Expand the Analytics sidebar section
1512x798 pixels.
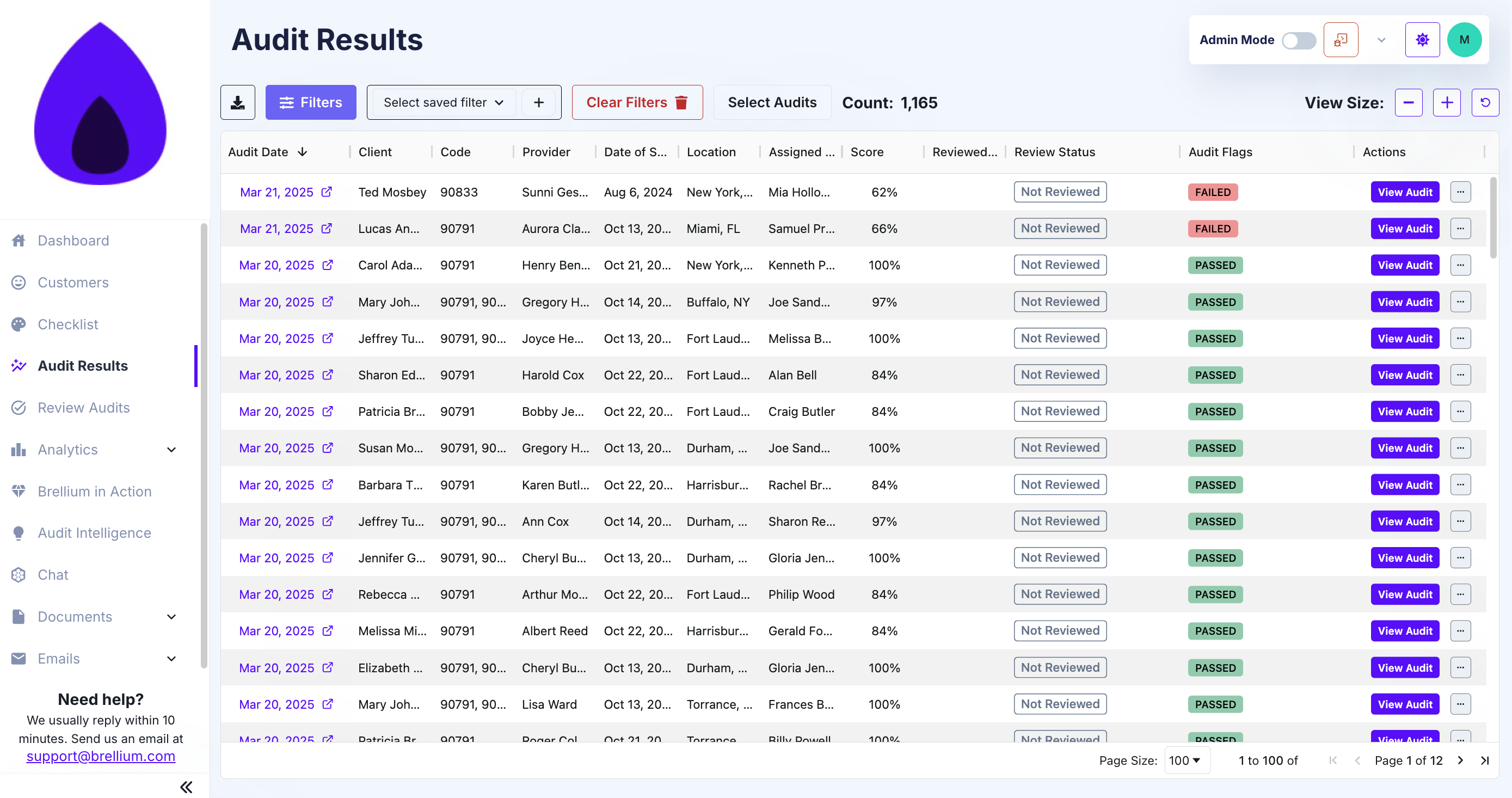coord(171,449)
